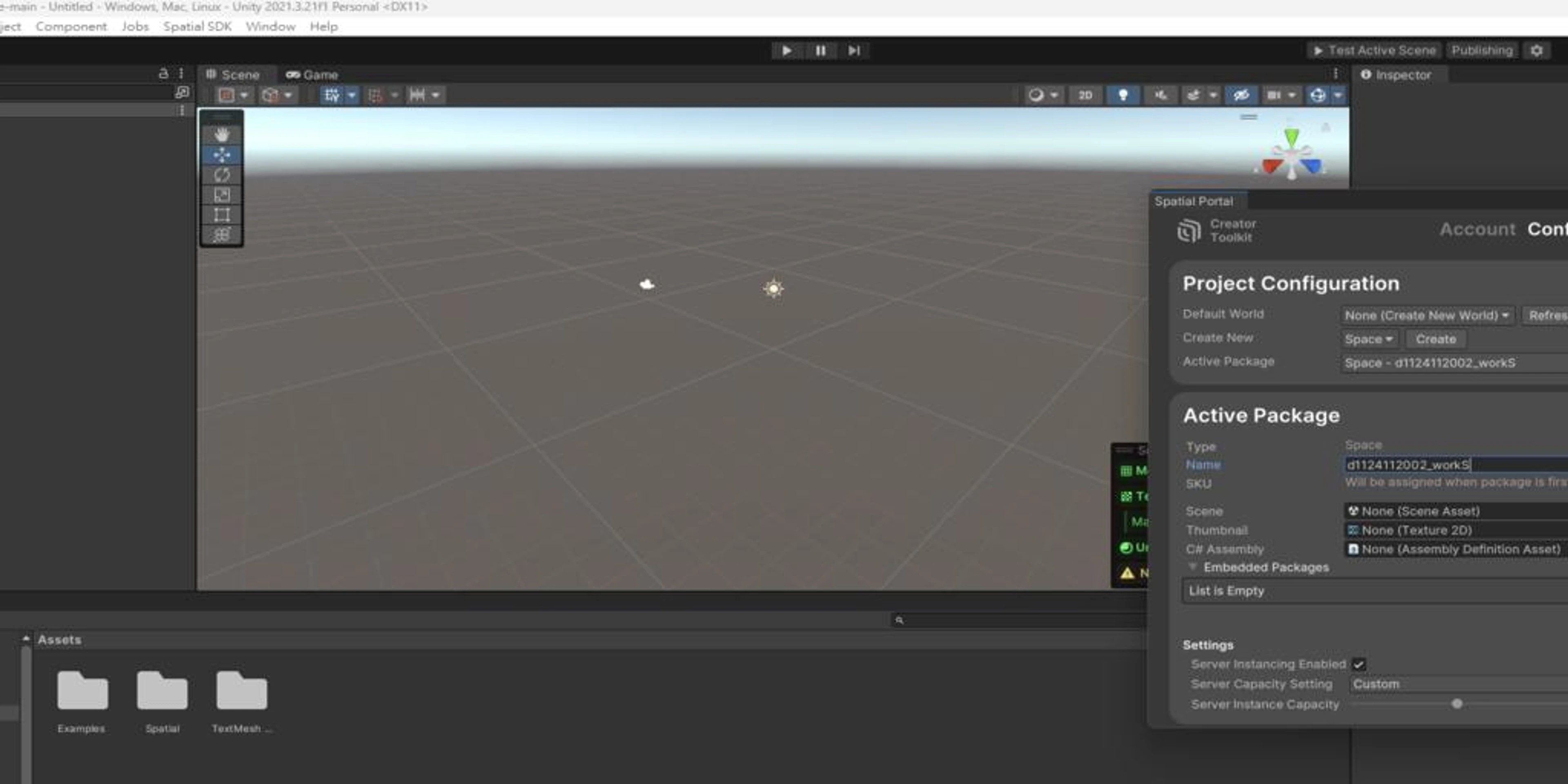Image resolution: width=1568 pixels, height=784 pixels.
Task: Toggle scene visibility (hidden objects eye)
Action: [x=1241, y=95]
